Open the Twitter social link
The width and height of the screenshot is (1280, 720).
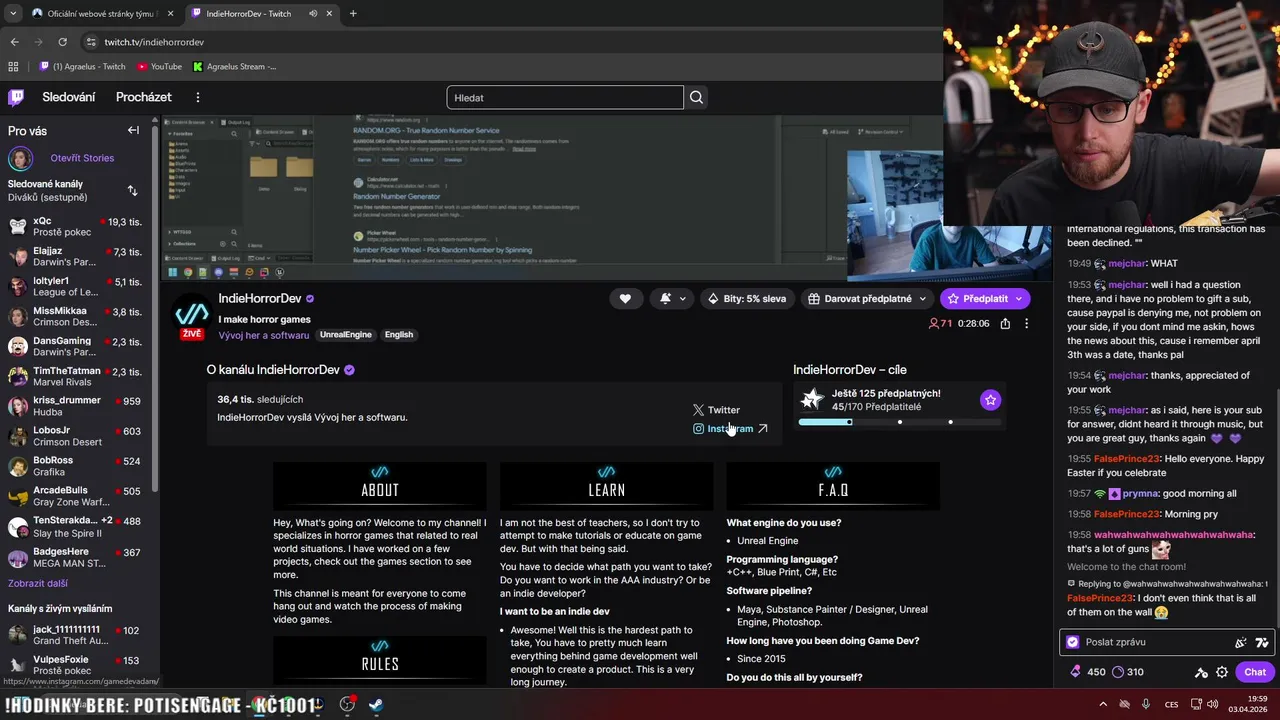pos(717,410)
